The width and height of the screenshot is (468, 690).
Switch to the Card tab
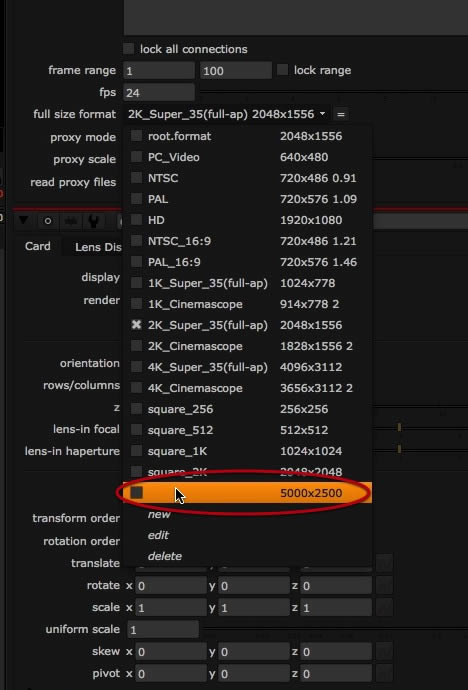pos(37,246)
